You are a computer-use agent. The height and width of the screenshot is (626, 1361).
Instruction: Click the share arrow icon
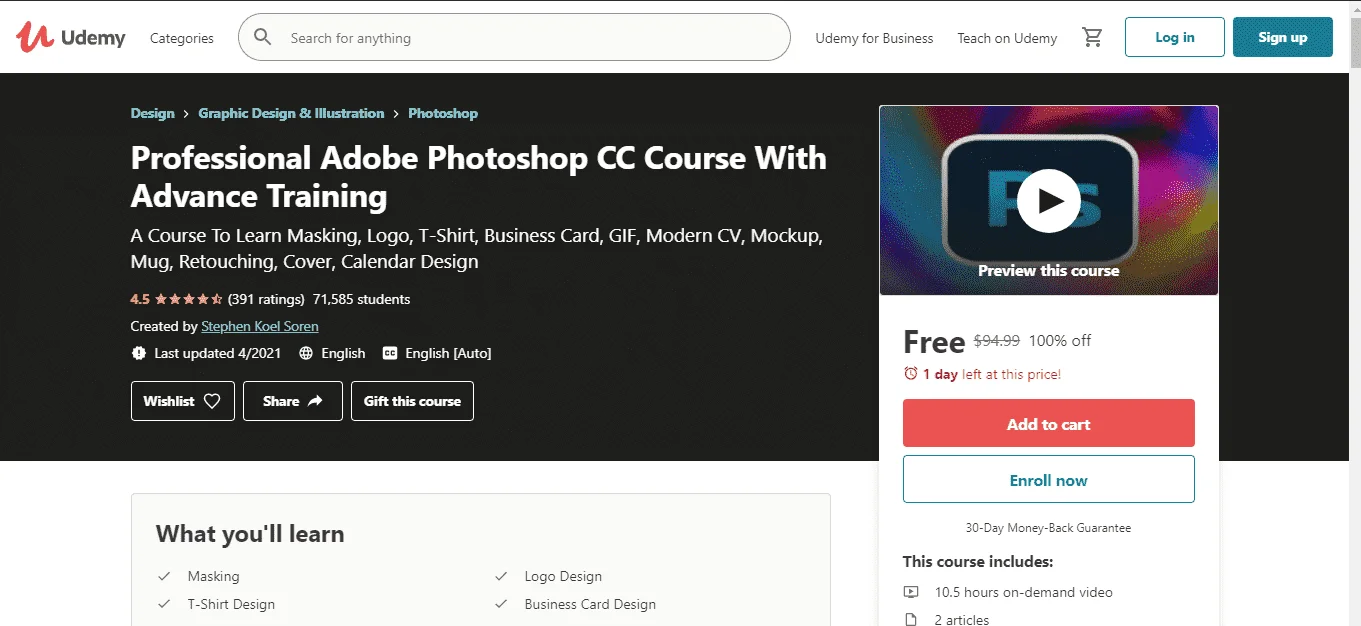[x=315, y=401]
